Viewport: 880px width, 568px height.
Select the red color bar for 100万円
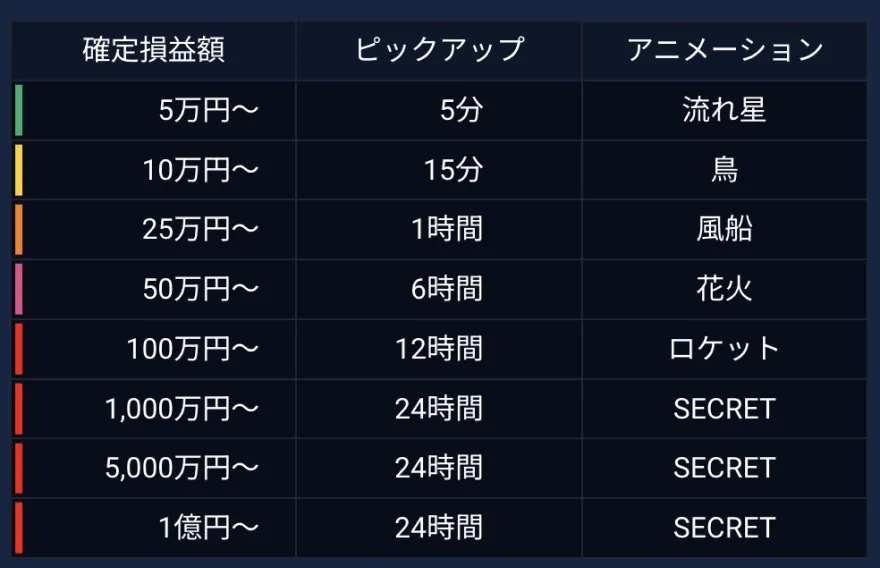pos(18,349)
